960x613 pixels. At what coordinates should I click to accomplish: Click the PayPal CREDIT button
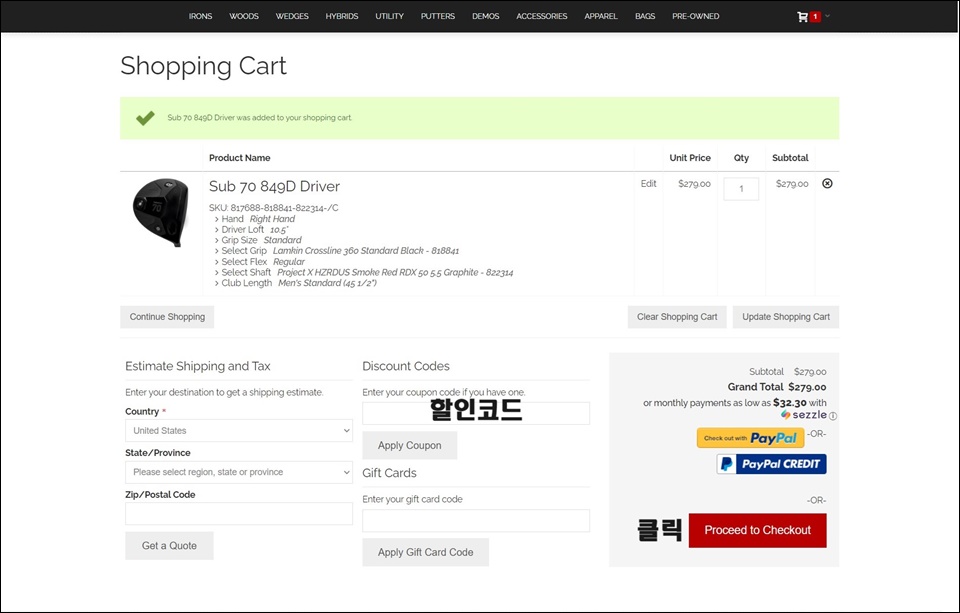click(x=771, y=464)
